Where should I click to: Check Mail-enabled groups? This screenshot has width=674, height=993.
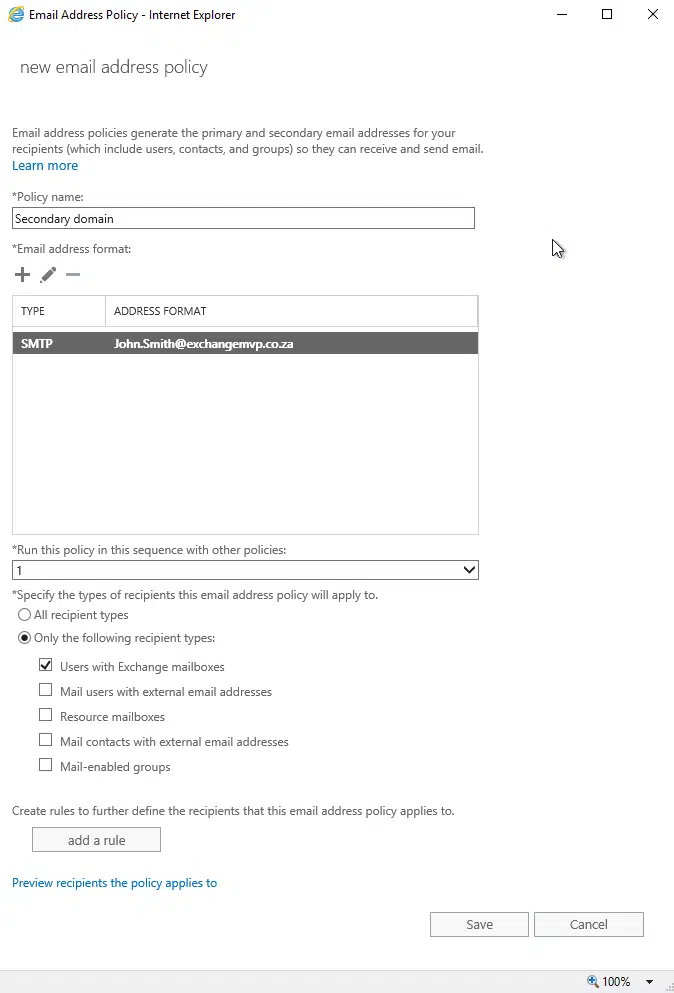tap(45, 764)
